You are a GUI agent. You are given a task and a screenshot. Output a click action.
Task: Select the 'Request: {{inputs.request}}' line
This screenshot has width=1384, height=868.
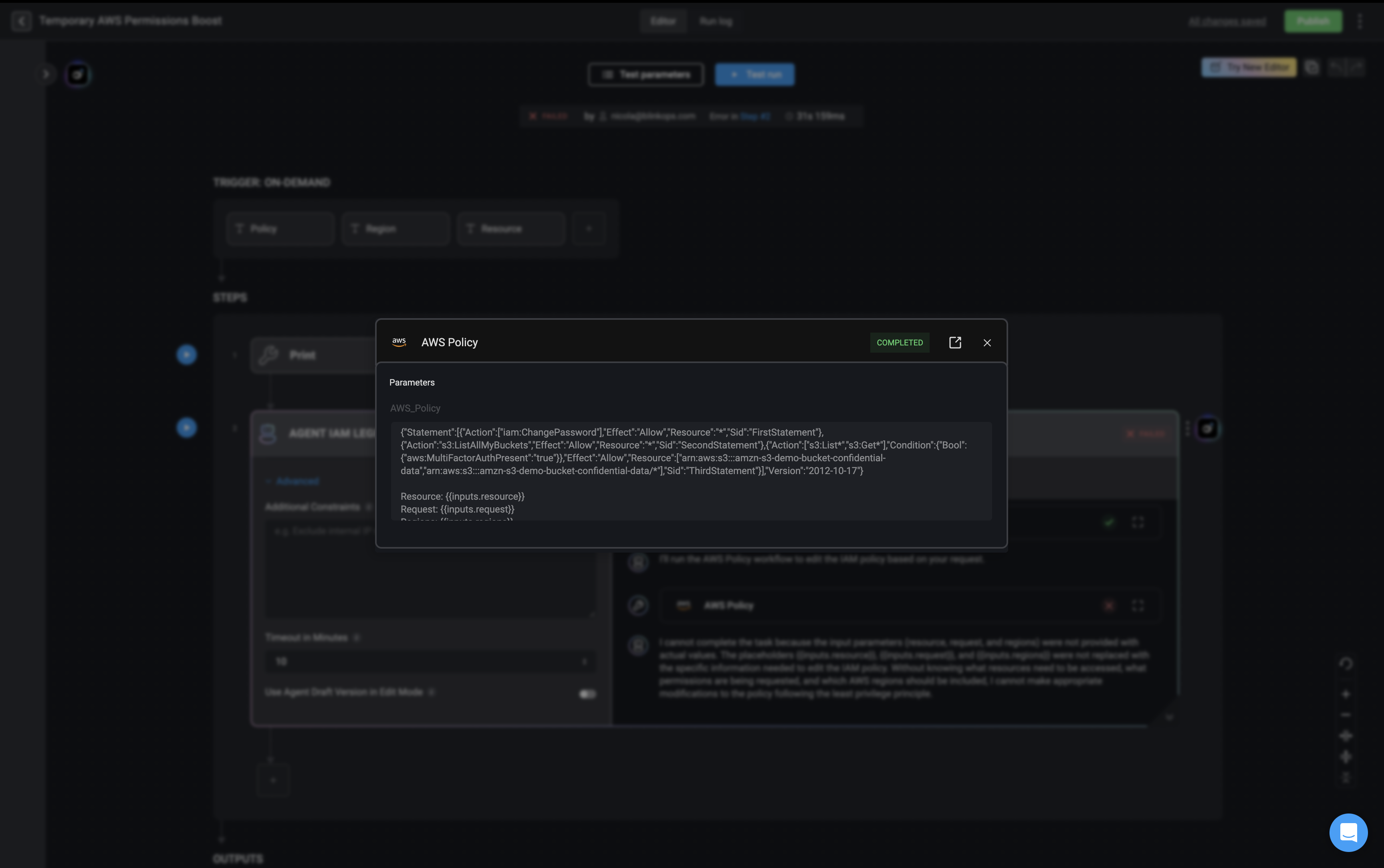click(458, 509)
